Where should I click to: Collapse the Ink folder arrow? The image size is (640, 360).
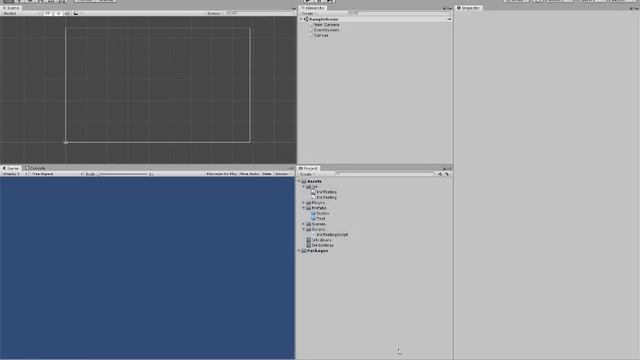click(x=304, y=187)
